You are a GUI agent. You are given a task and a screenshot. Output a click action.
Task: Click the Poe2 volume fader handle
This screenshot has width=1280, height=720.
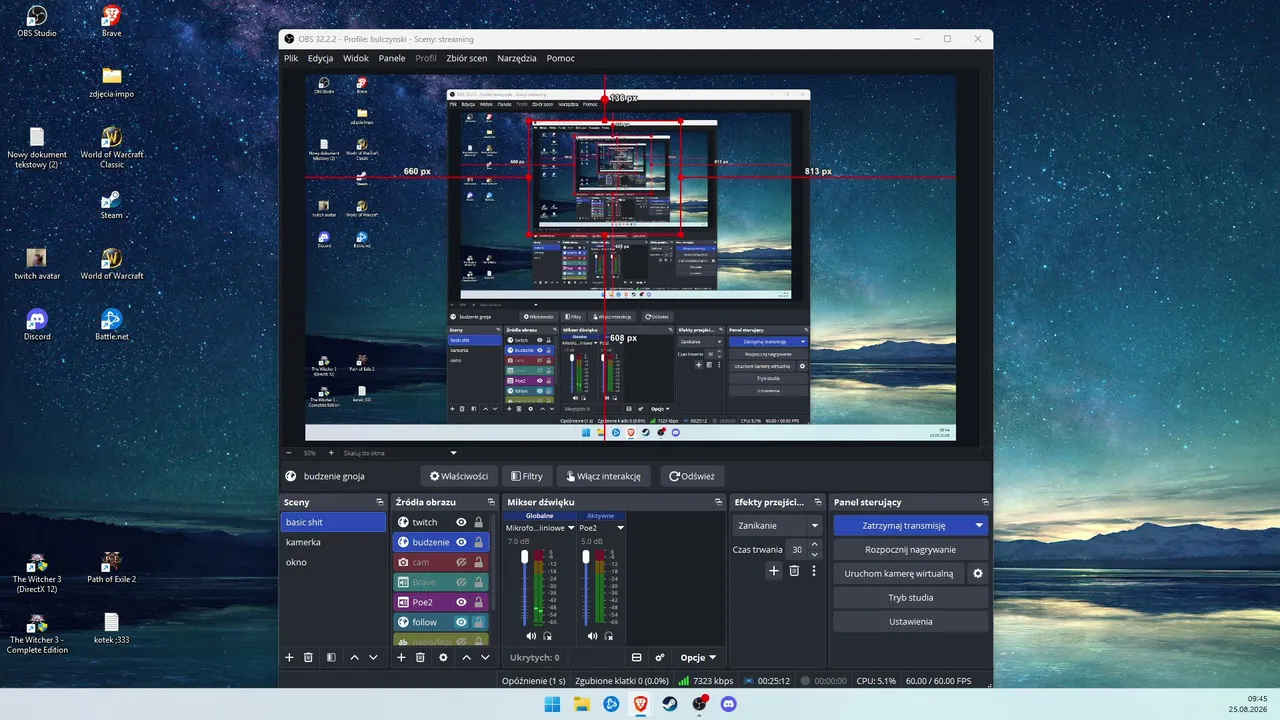pos(586,557)
